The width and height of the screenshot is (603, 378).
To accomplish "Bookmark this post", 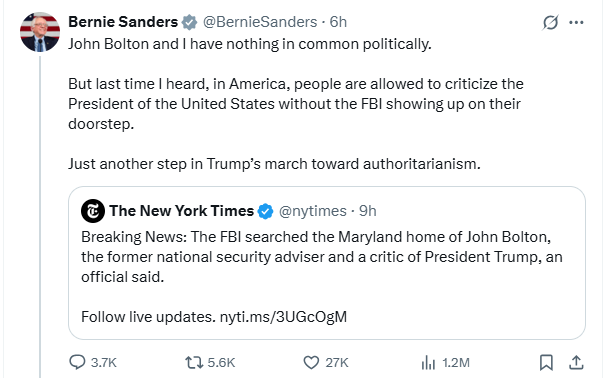I will pos(546,362).
